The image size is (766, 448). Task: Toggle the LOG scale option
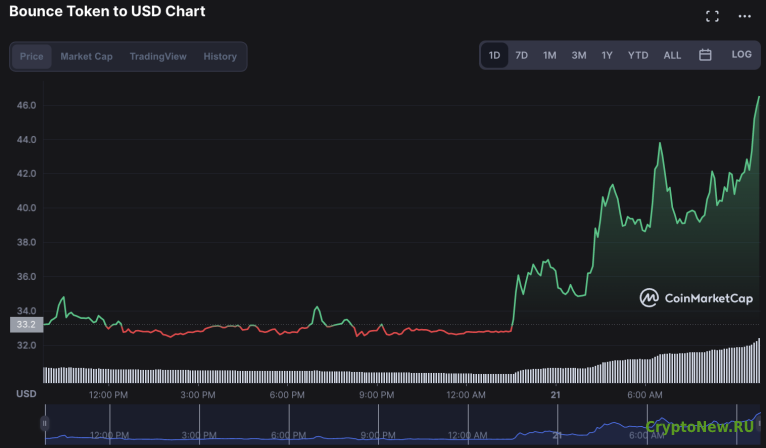741,54
